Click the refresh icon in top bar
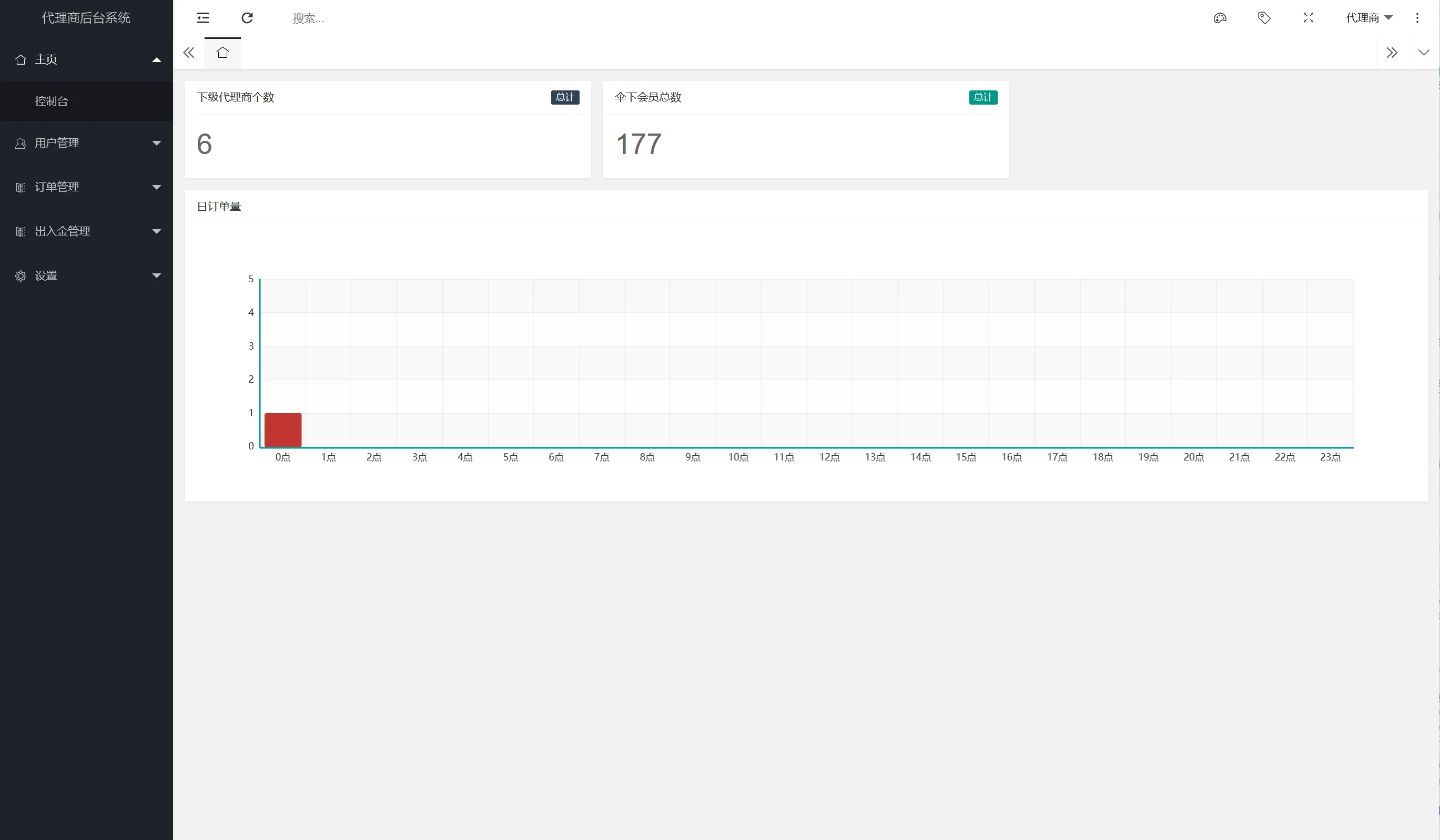1440x840 pixels. point(247,18)
